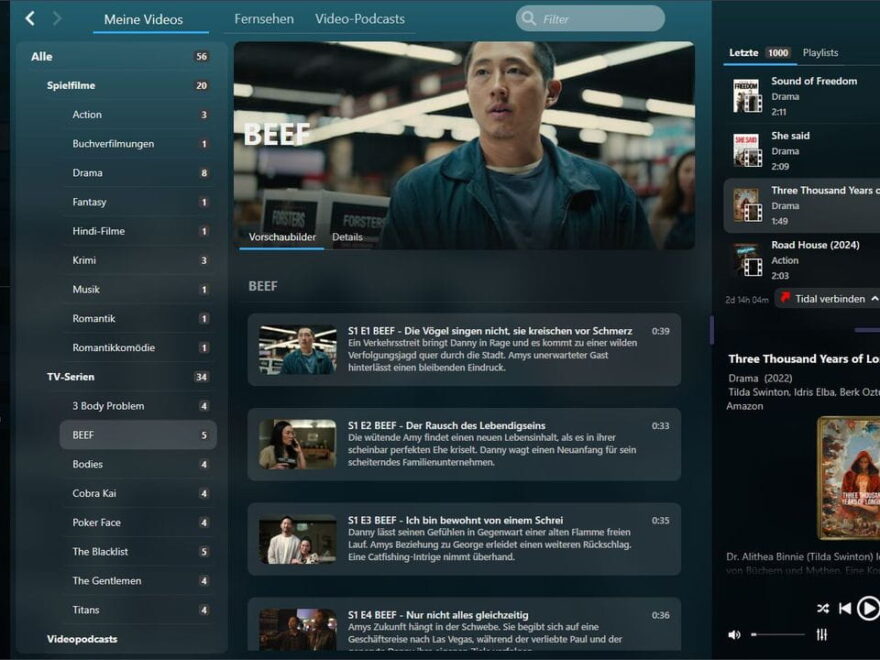This screenshot has width=880, height=660.
Task: Show the Details tab
Action: click(x=347, y=237)
